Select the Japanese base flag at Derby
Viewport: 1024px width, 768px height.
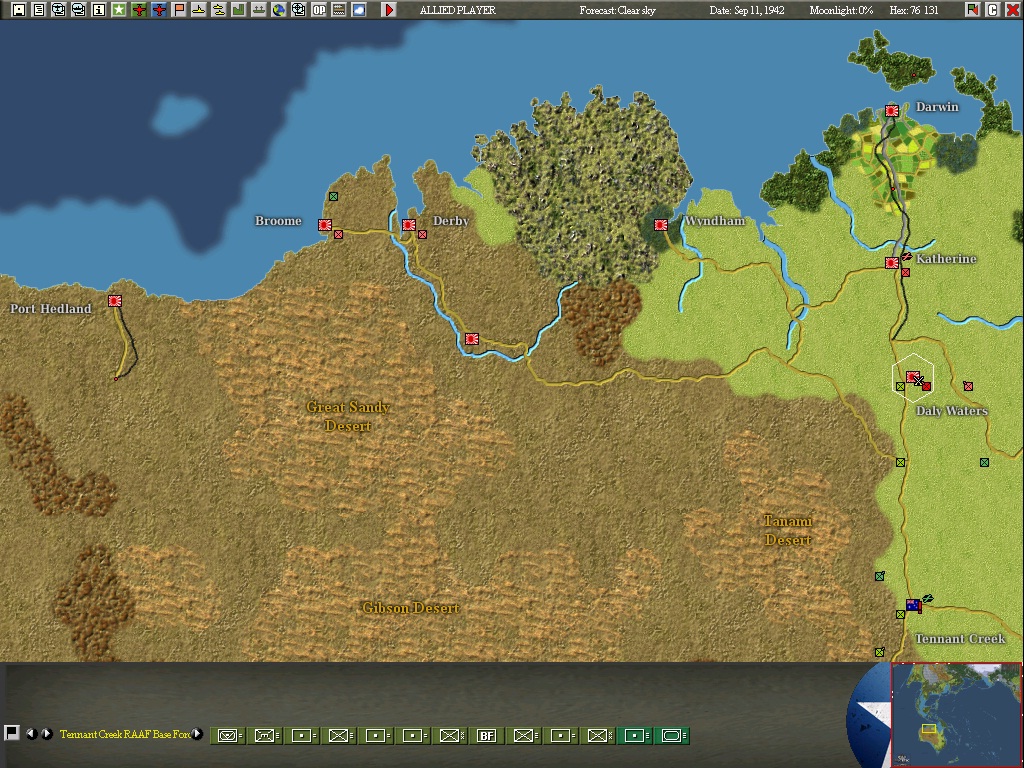[409, 225]
